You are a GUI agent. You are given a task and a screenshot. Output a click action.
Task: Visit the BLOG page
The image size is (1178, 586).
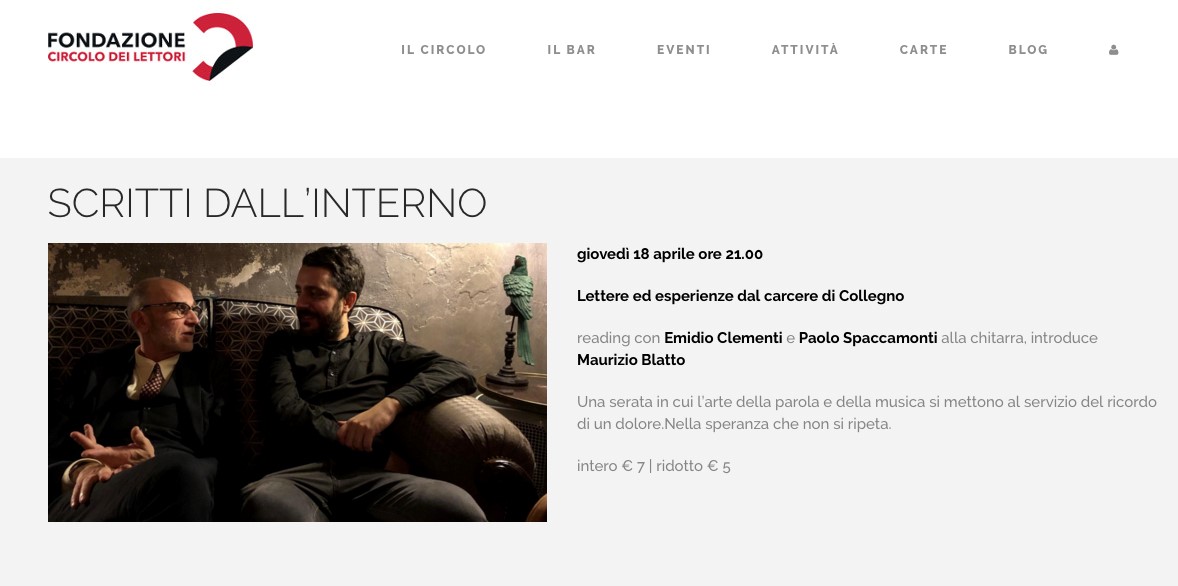1028,50
